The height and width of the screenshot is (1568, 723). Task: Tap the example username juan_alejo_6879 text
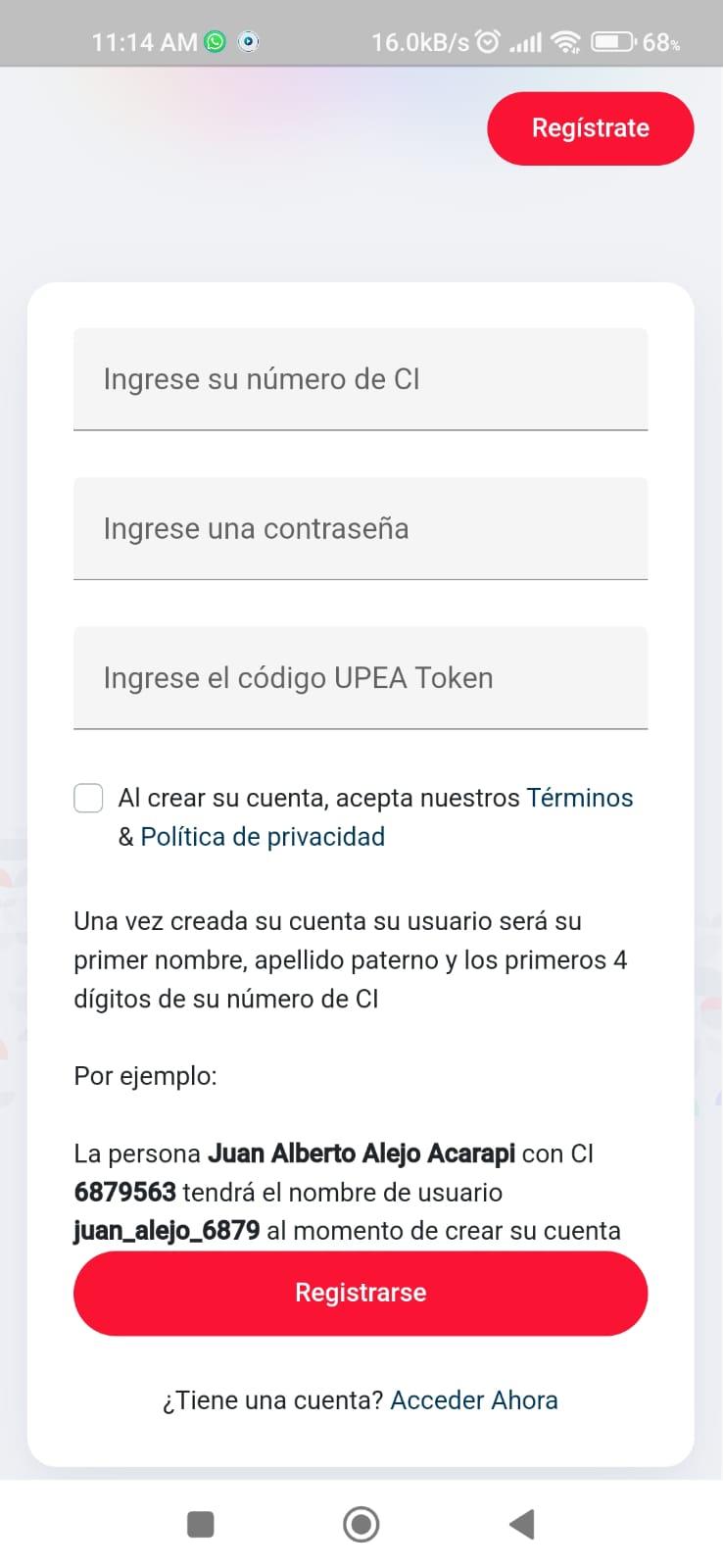(x=167, y=1231)
